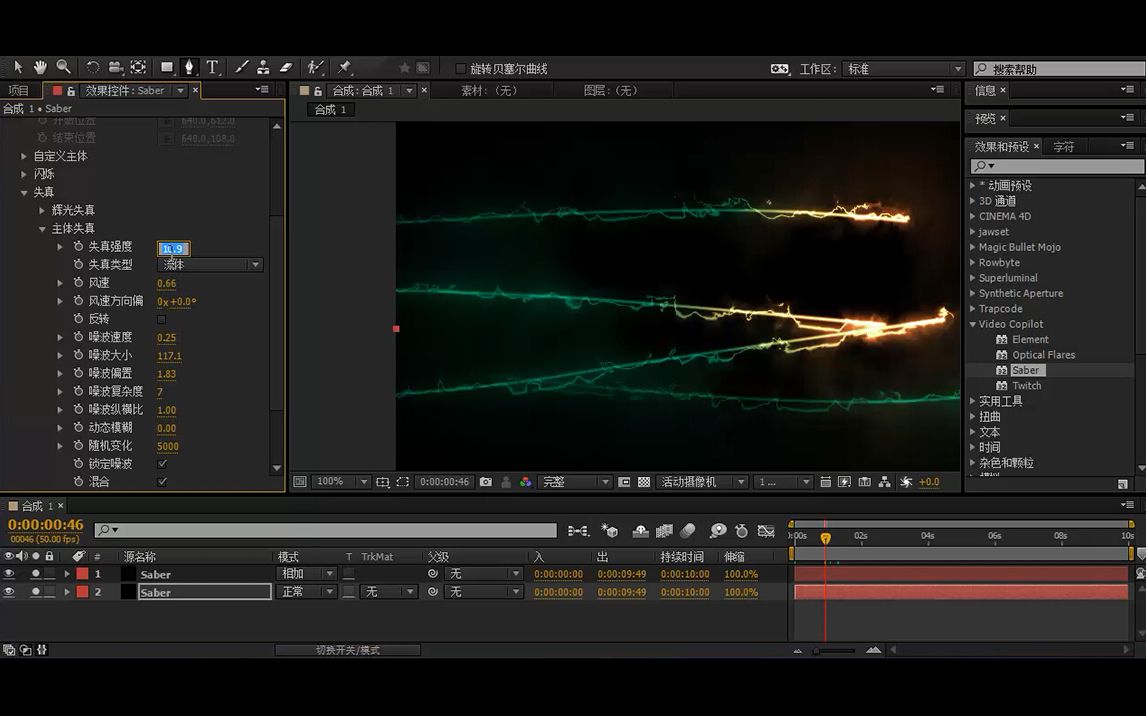Select the Pen tool in the toolbar

(x=188, y=67)
